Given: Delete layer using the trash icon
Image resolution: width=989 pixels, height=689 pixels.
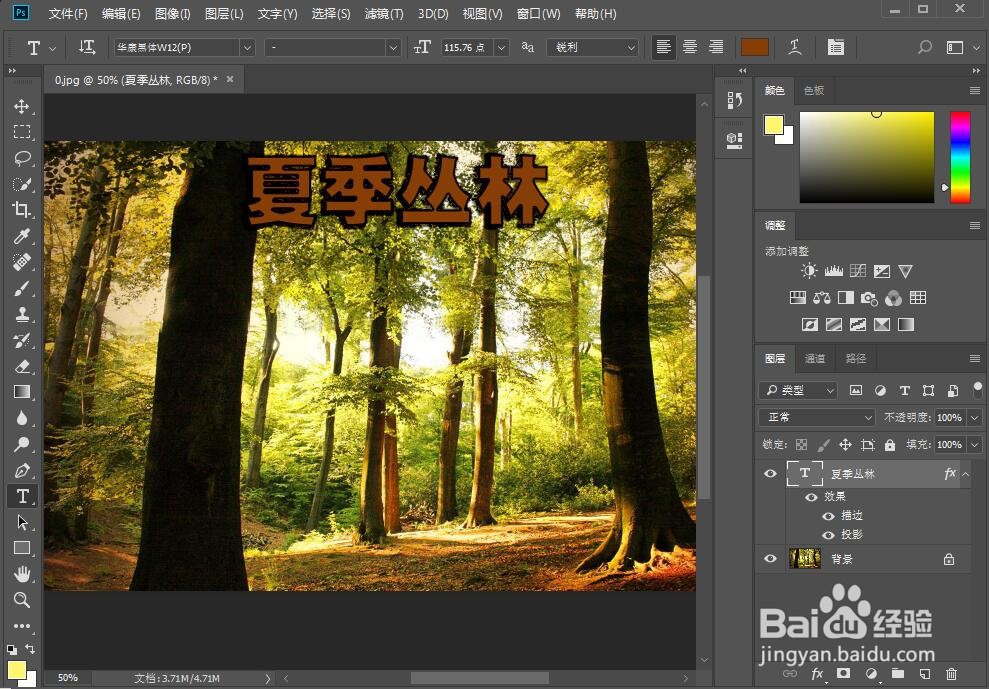Looking at the screenshot, I should (950, 674).
